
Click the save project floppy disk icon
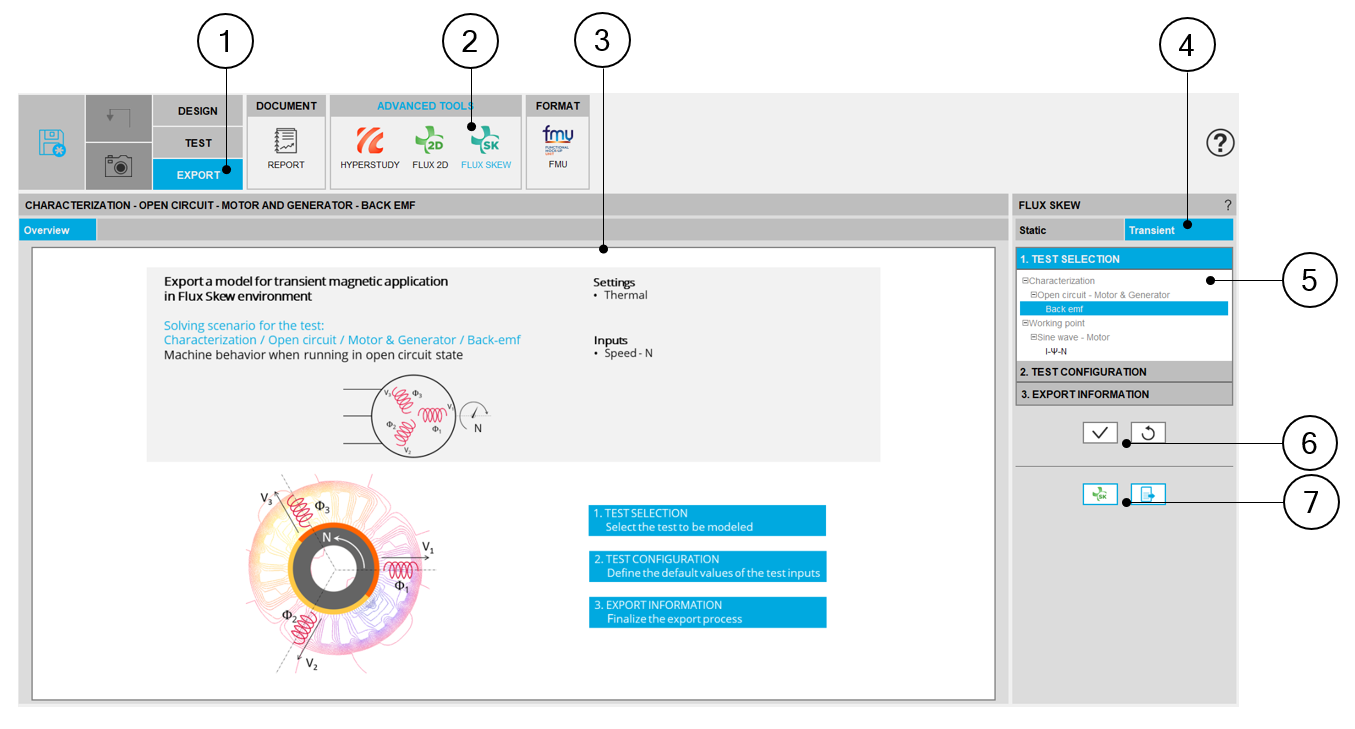click(x=52, y=142)
